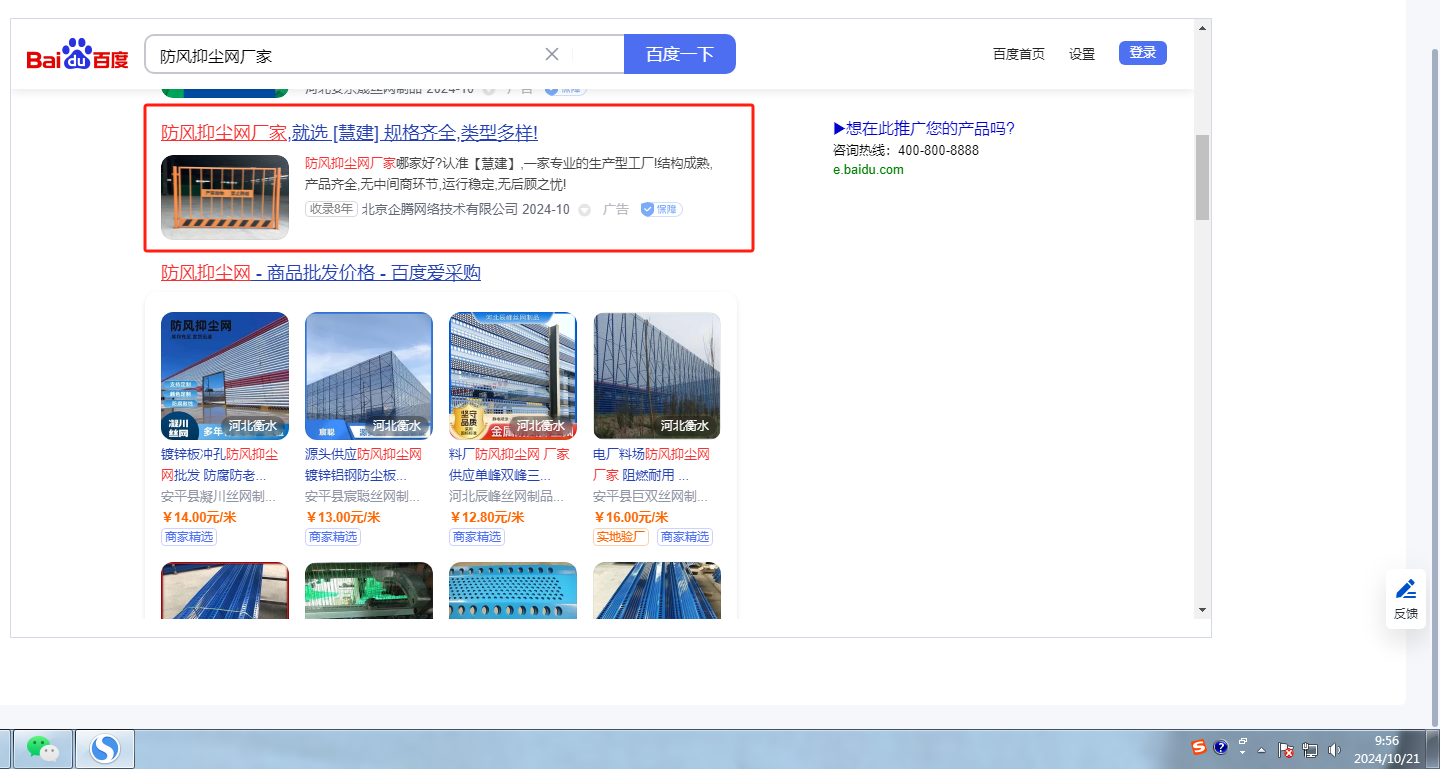The image size is (1440, 769).
Task: Click the vertical scrollbar thumb in the page
Action: coord(1202,177)
